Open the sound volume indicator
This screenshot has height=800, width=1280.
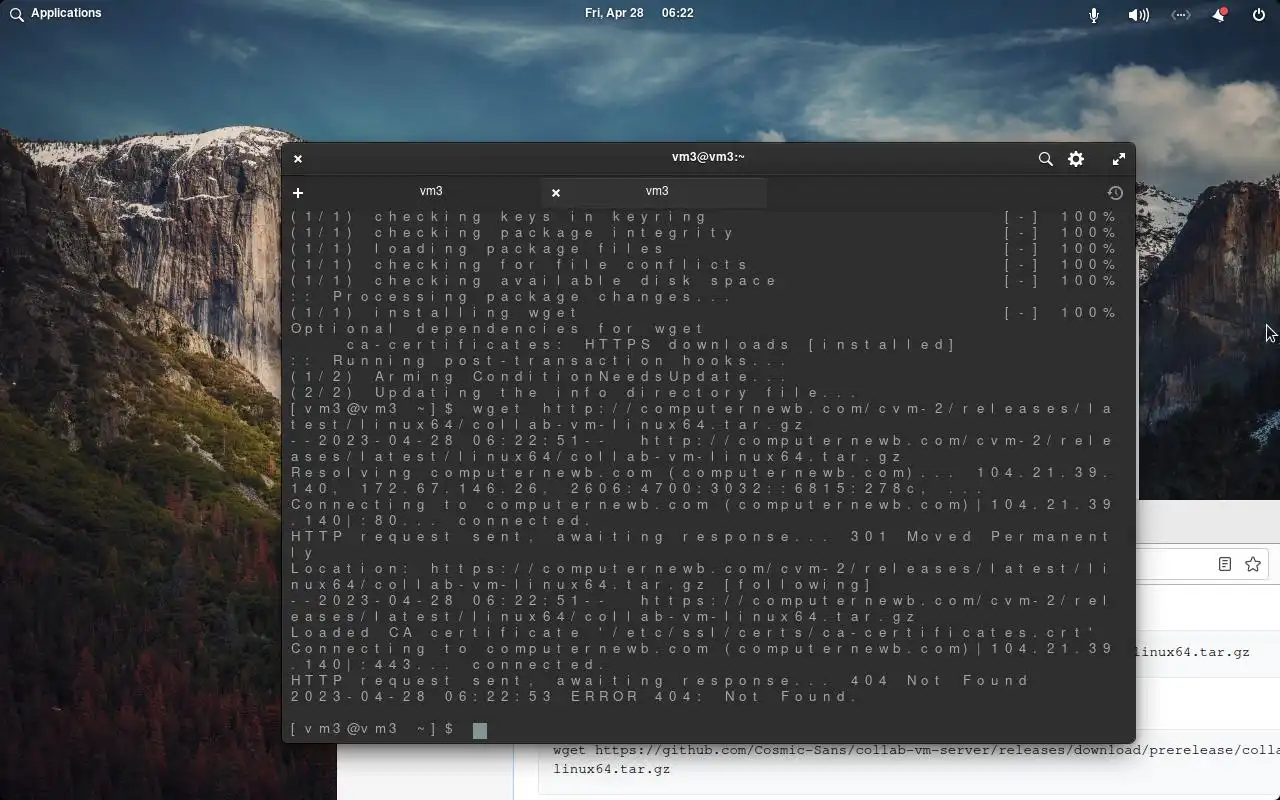pyautogui.click(x=1138, y=15)
